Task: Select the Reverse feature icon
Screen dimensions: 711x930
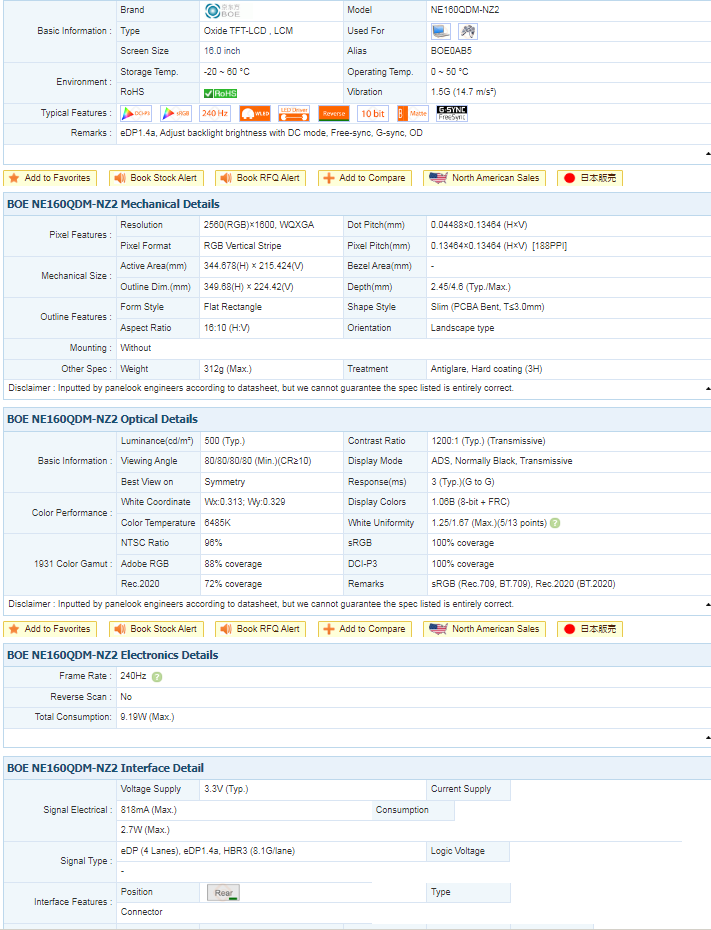Action: click(334, 113)
